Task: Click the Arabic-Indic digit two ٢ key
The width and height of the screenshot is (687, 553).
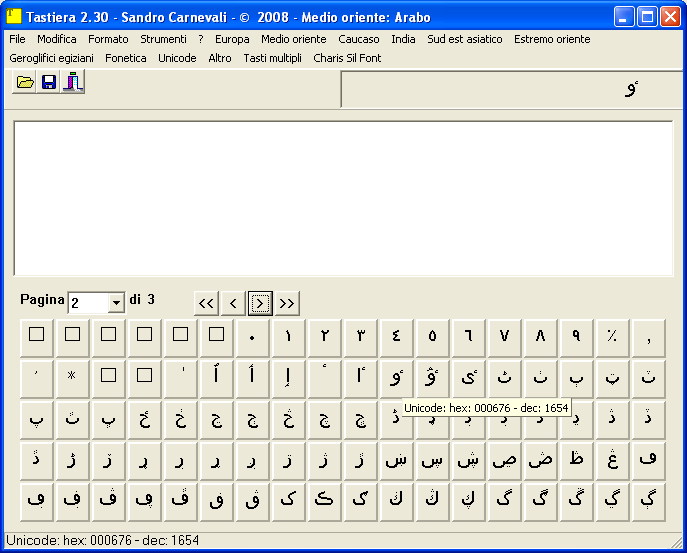Action: click(x=324, y=338)
